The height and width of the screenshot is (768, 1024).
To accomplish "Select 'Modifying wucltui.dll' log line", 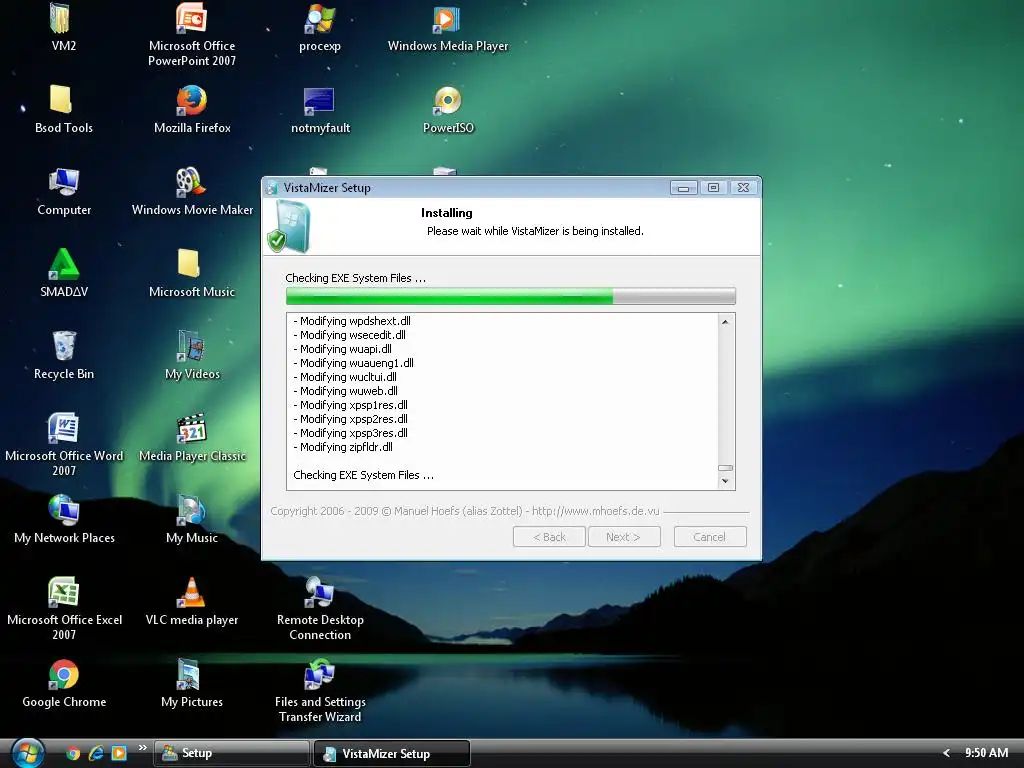I will (x=345, y=377).
